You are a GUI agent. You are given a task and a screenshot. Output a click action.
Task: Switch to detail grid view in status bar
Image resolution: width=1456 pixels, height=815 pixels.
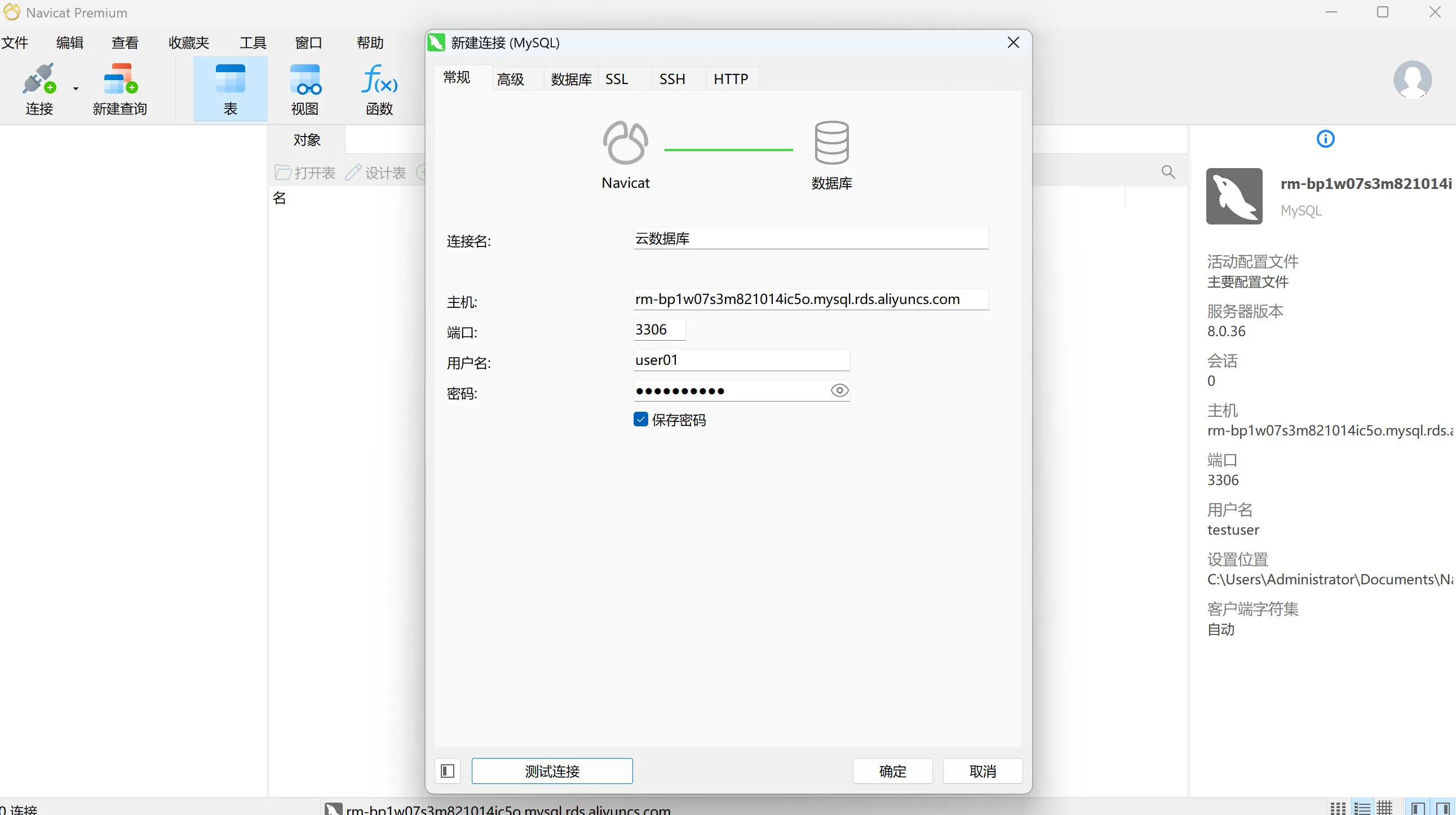1384,808
